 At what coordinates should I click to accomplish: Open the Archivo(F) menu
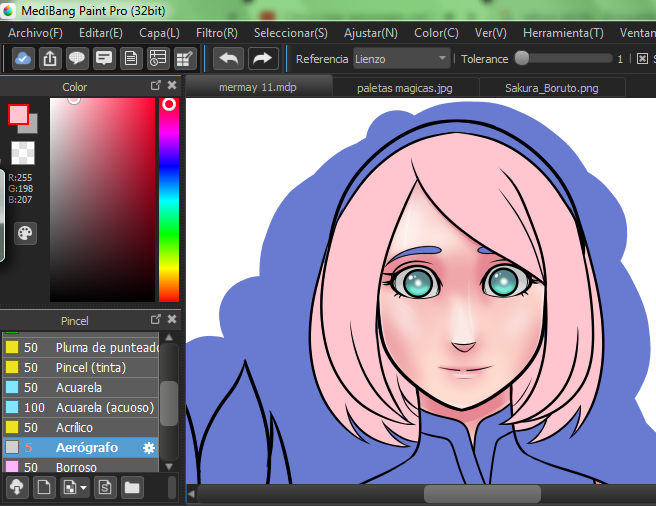(35, 33)
